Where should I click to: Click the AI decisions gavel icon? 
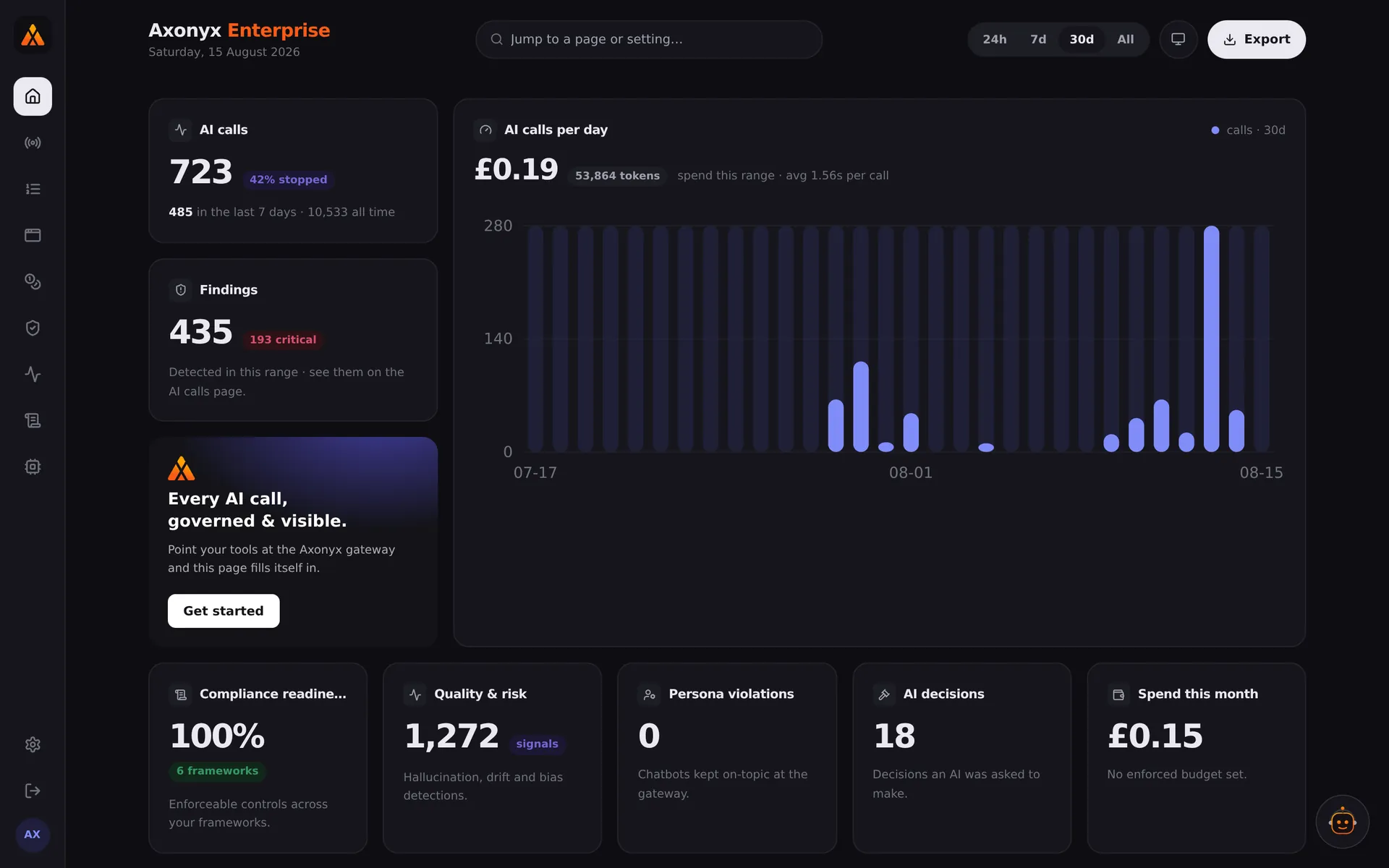coord(884,694)
